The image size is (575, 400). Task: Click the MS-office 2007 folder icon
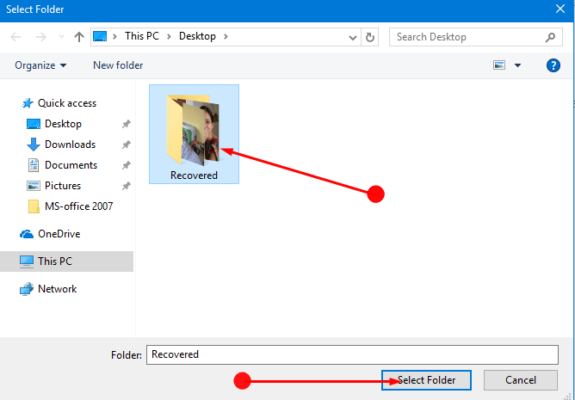coord(34,206)
